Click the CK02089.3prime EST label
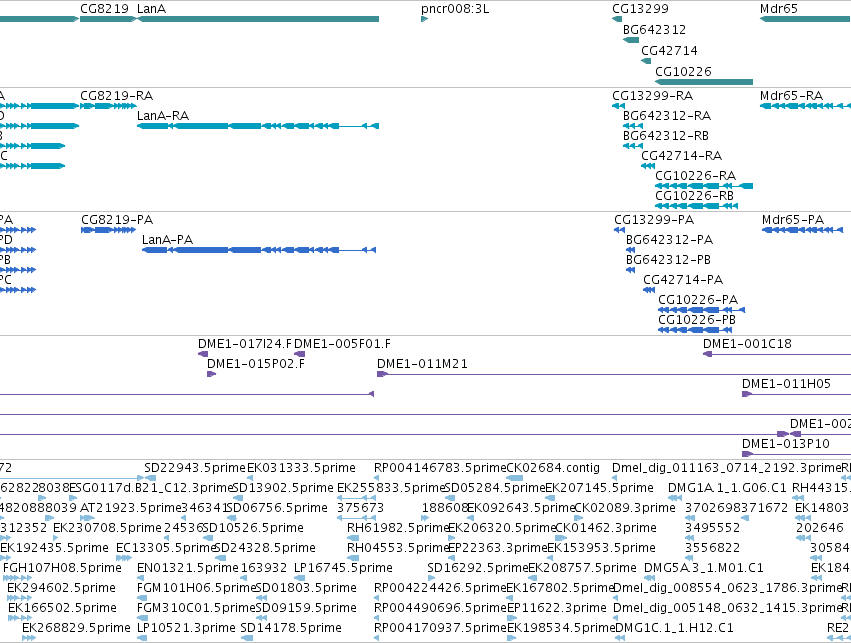Image resolution: width=851 pixels, height=643 pixels. click(625, 508)
